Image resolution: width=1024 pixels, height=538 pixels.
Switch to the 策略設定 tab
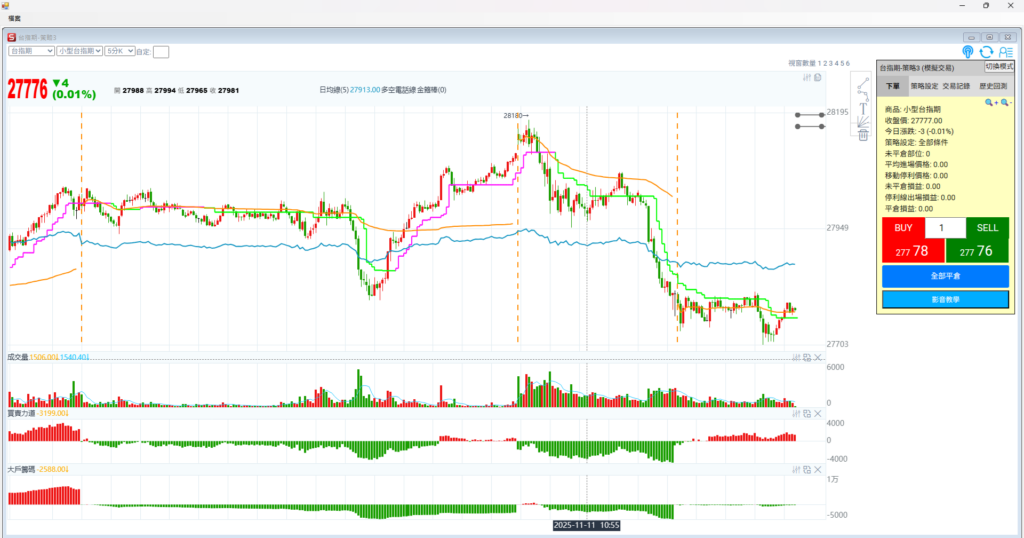(x=924, y=87)
